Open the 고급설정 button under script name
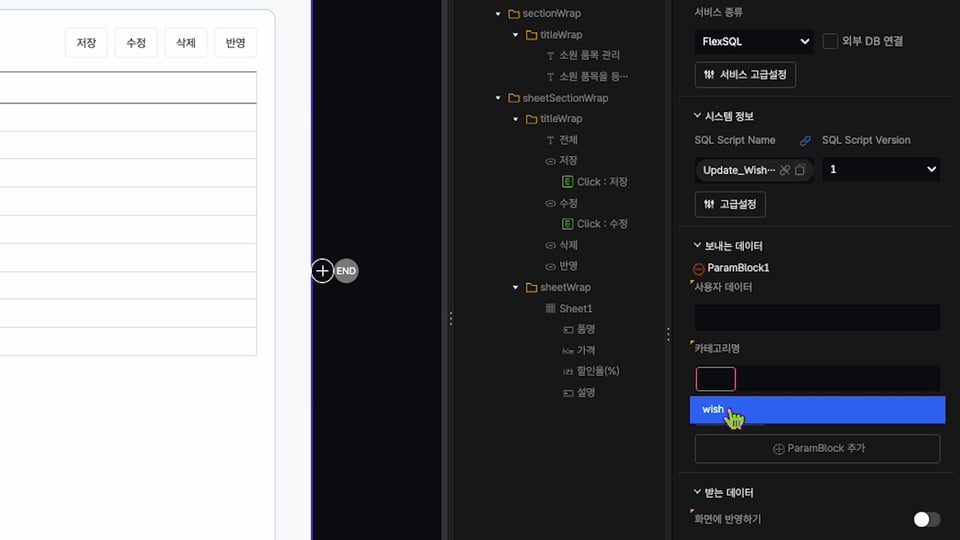 730,204
